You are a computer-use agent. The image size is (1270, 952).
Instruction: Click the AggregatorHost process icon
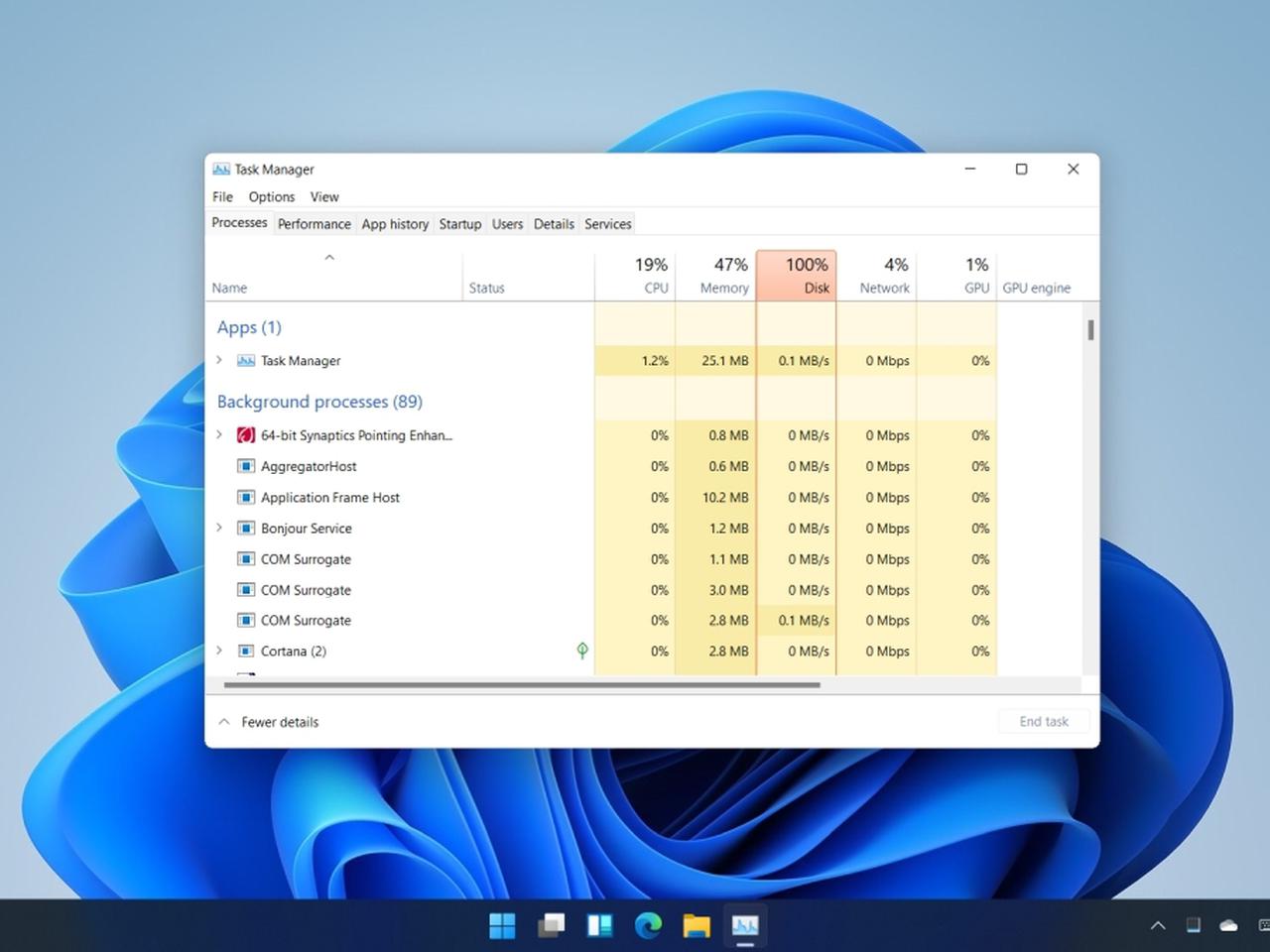tap(246, 465)
